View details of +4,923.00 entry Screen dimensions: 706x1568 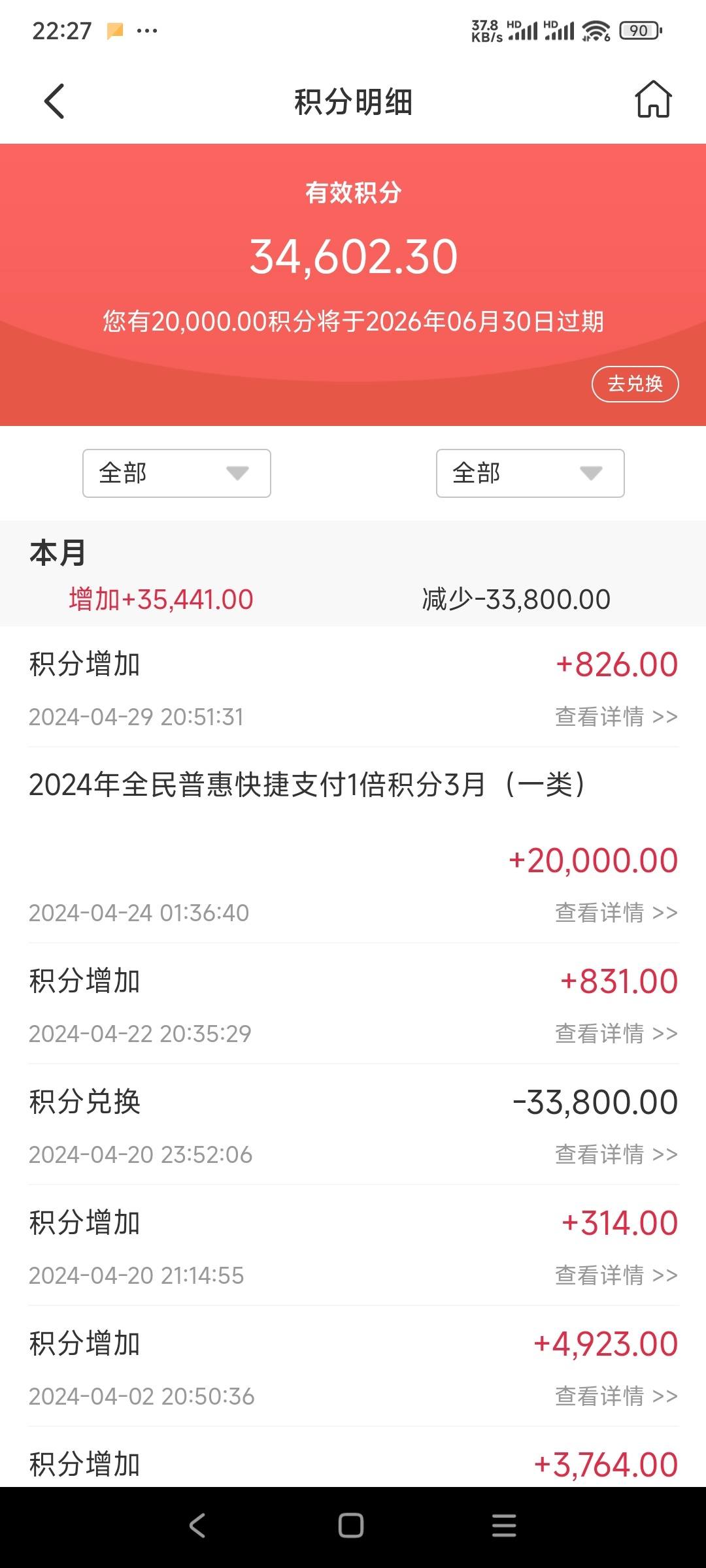pos(616,1396)
